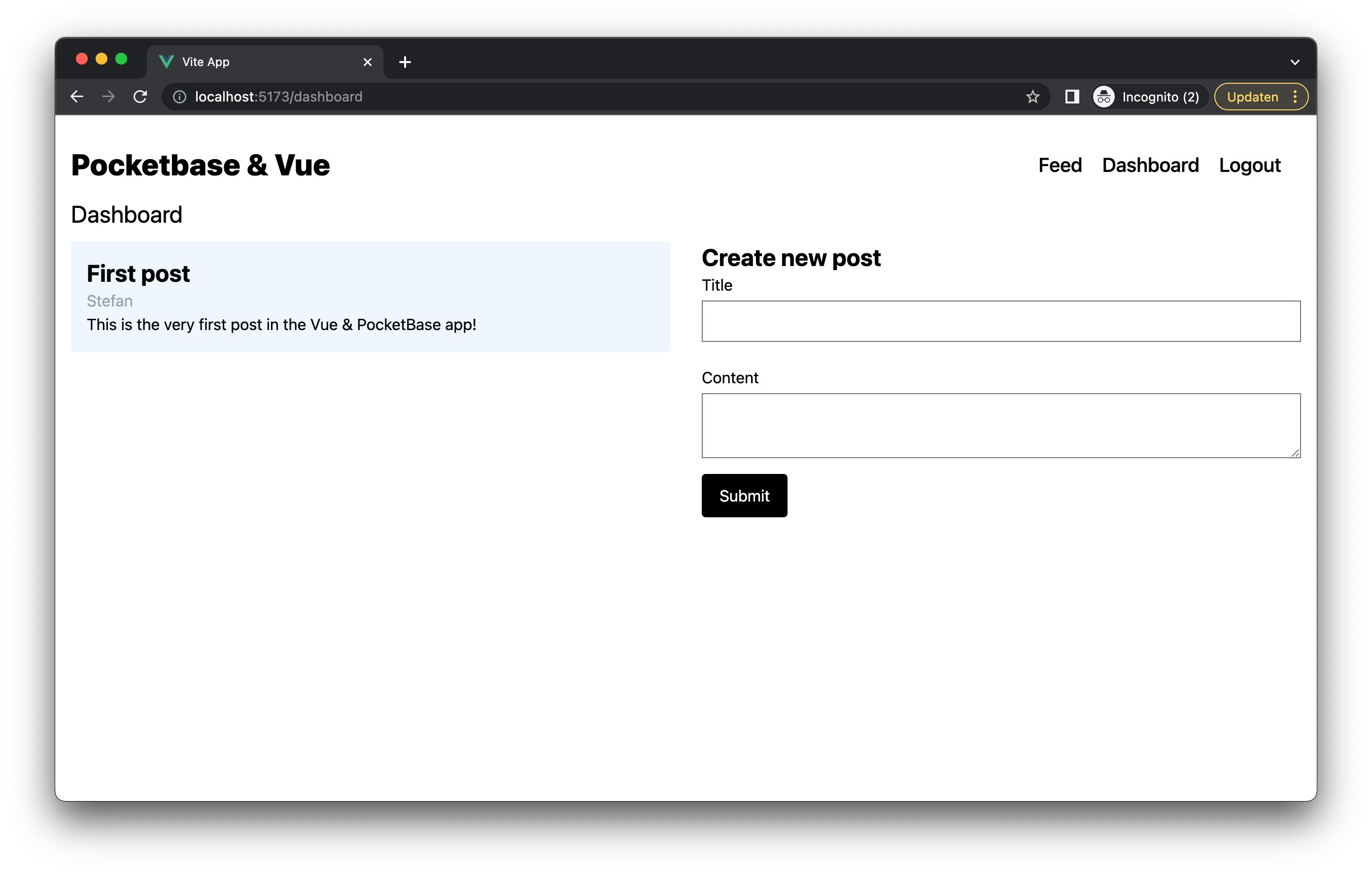This screenshot has width=1372, height=874.
Task: Click the address bar URL
Action: pyautogui.click(x=278, y=97)
